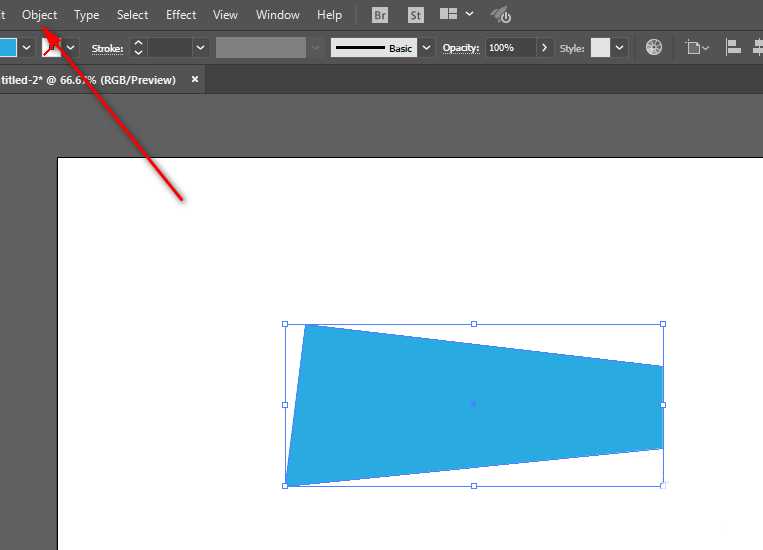Open the graphic Style dropdown arrow
763x550 pixels.
pos(619,48)
